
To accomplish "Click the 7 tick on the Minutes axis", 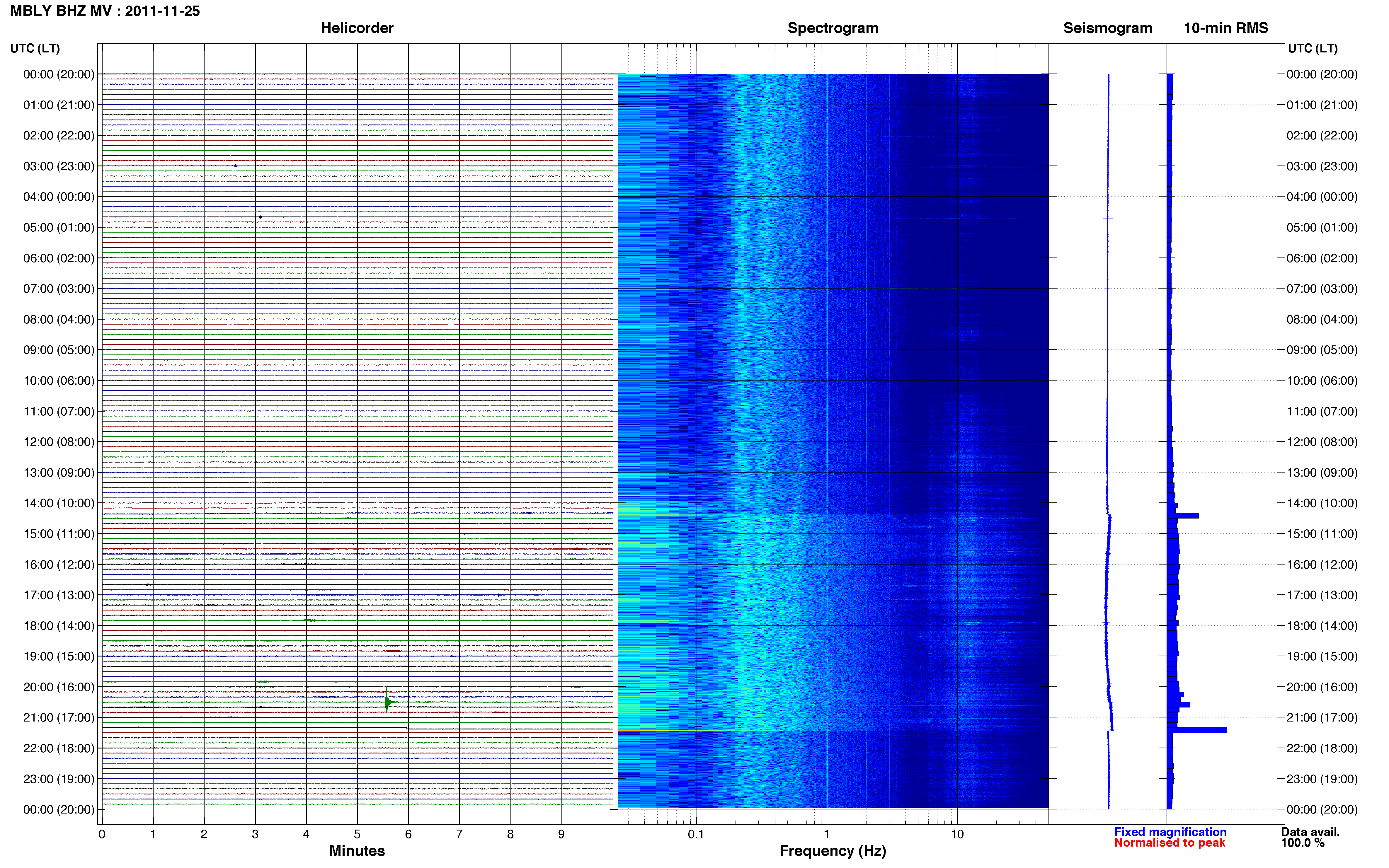I will (459, 834).
